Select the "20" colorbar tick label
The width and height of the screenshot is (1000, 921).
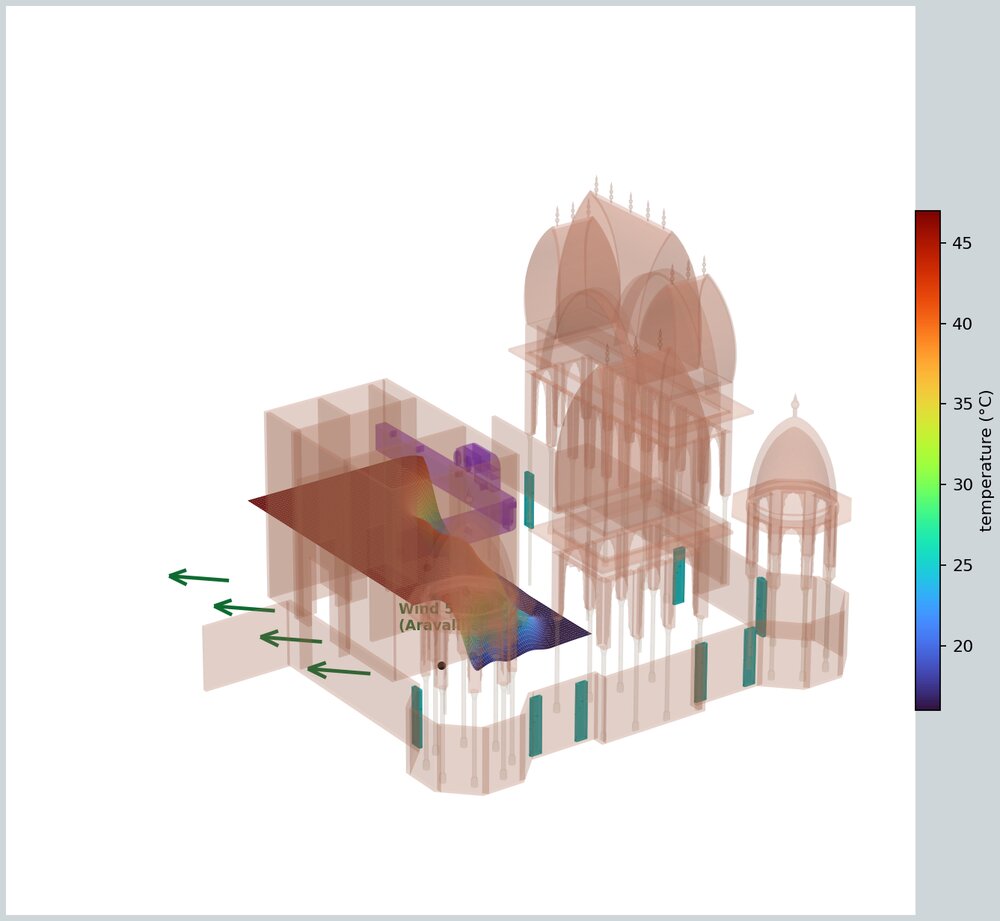click(x=962, y=646)
